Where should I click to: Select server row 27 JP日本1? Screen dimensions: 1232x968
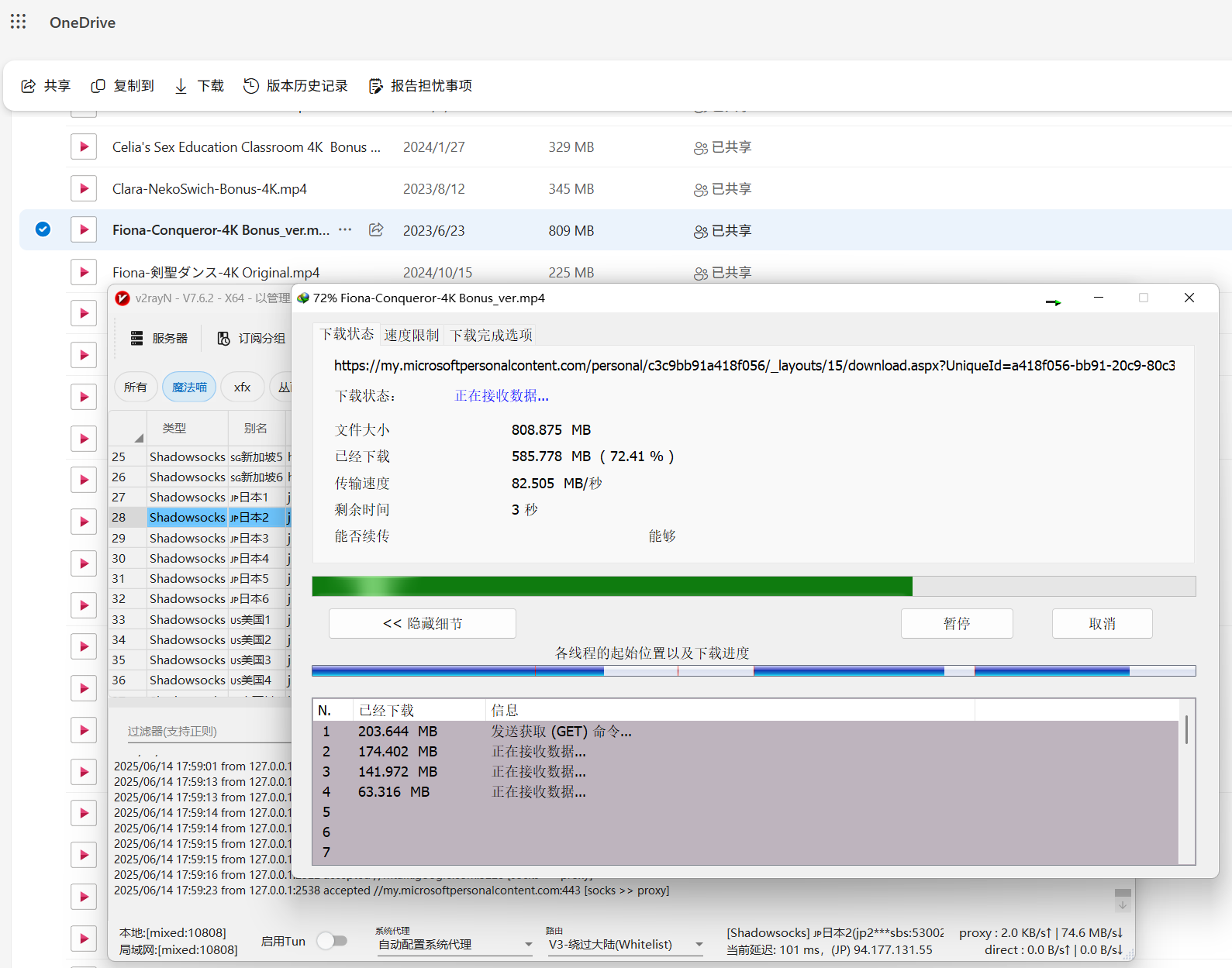click(x=200, y=498)
